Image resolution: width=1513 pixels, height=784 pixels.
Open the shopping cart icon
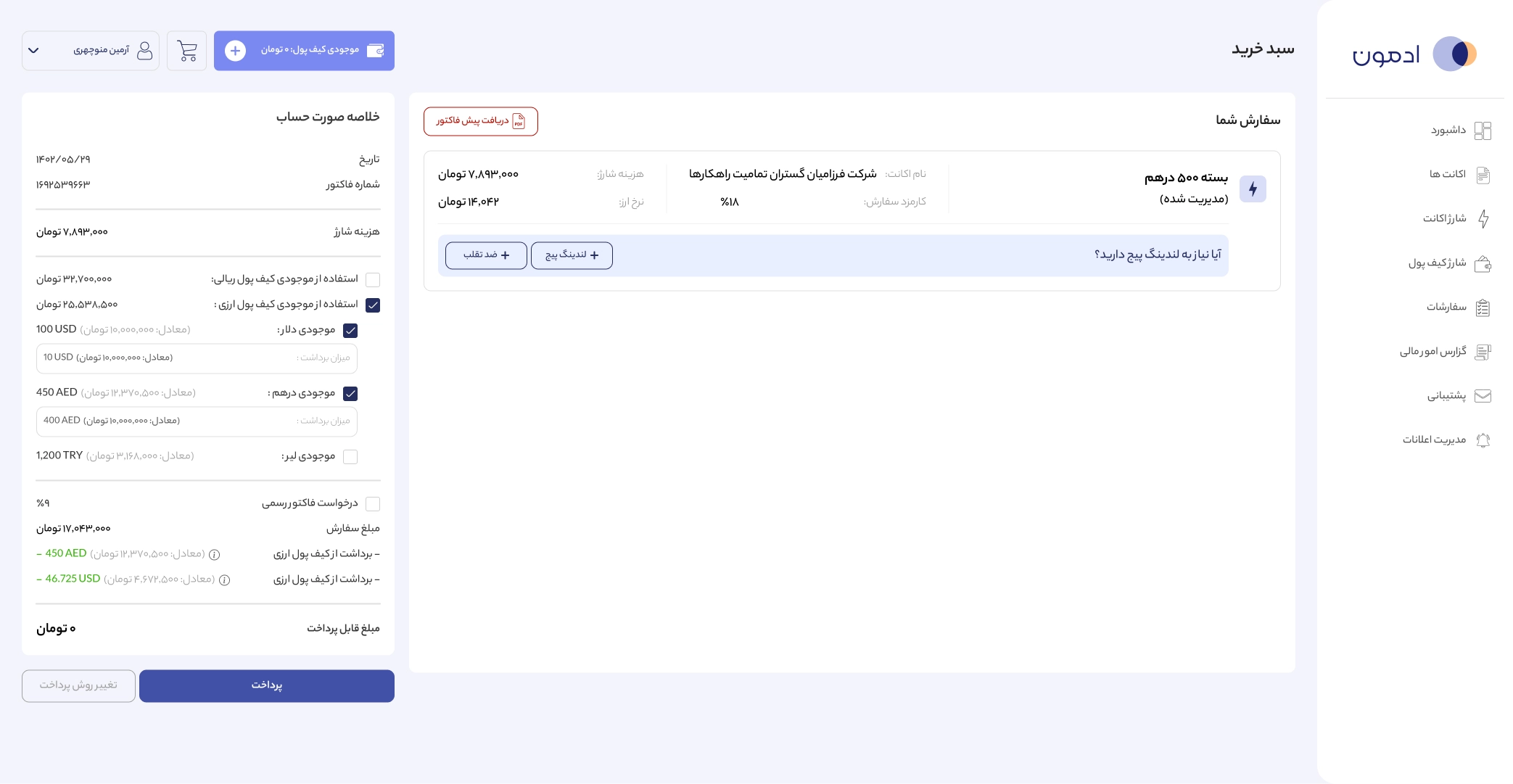[187, 51]
